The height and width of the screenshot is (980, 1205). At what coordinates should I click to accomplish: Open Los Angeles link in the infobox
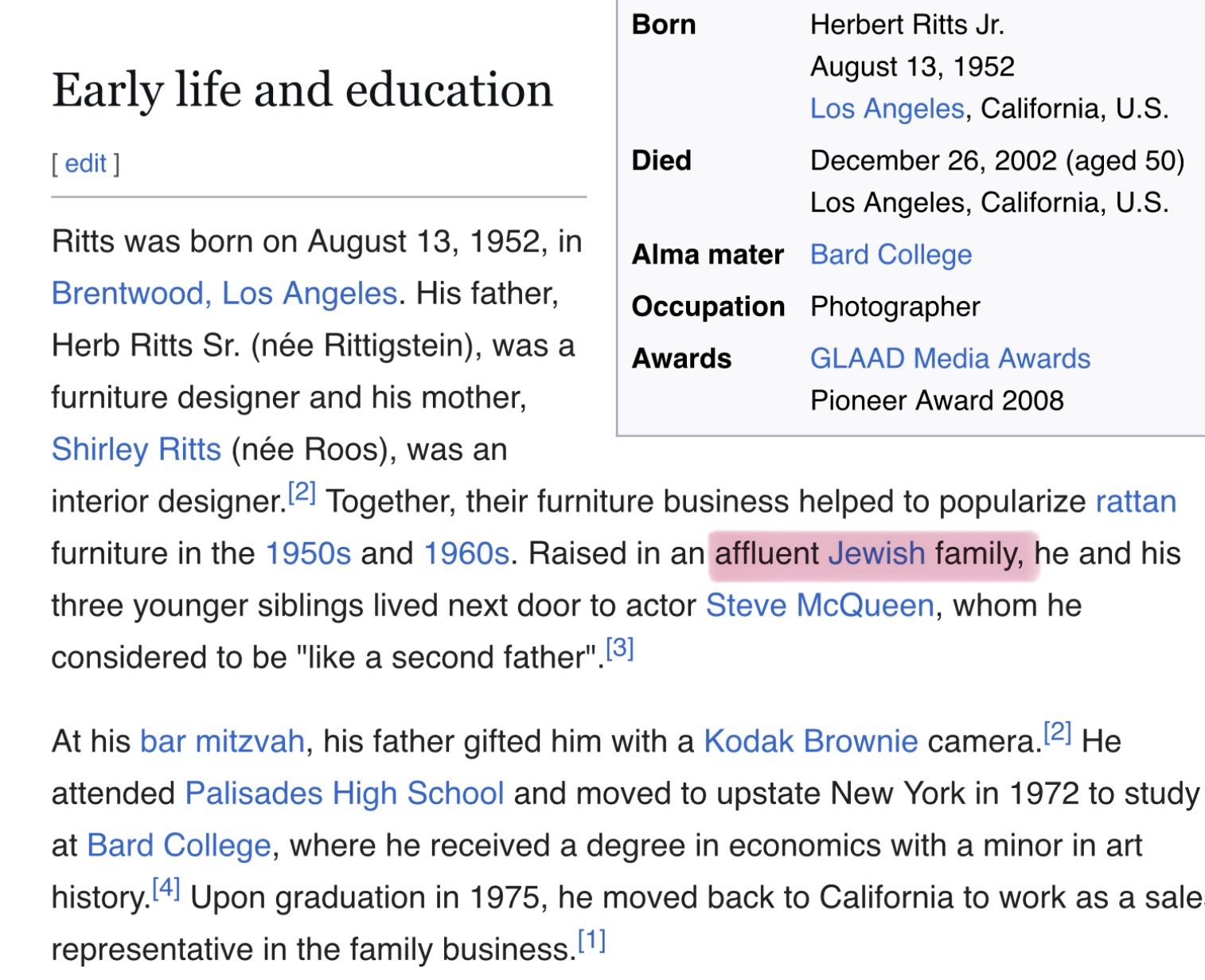point(887,109)
